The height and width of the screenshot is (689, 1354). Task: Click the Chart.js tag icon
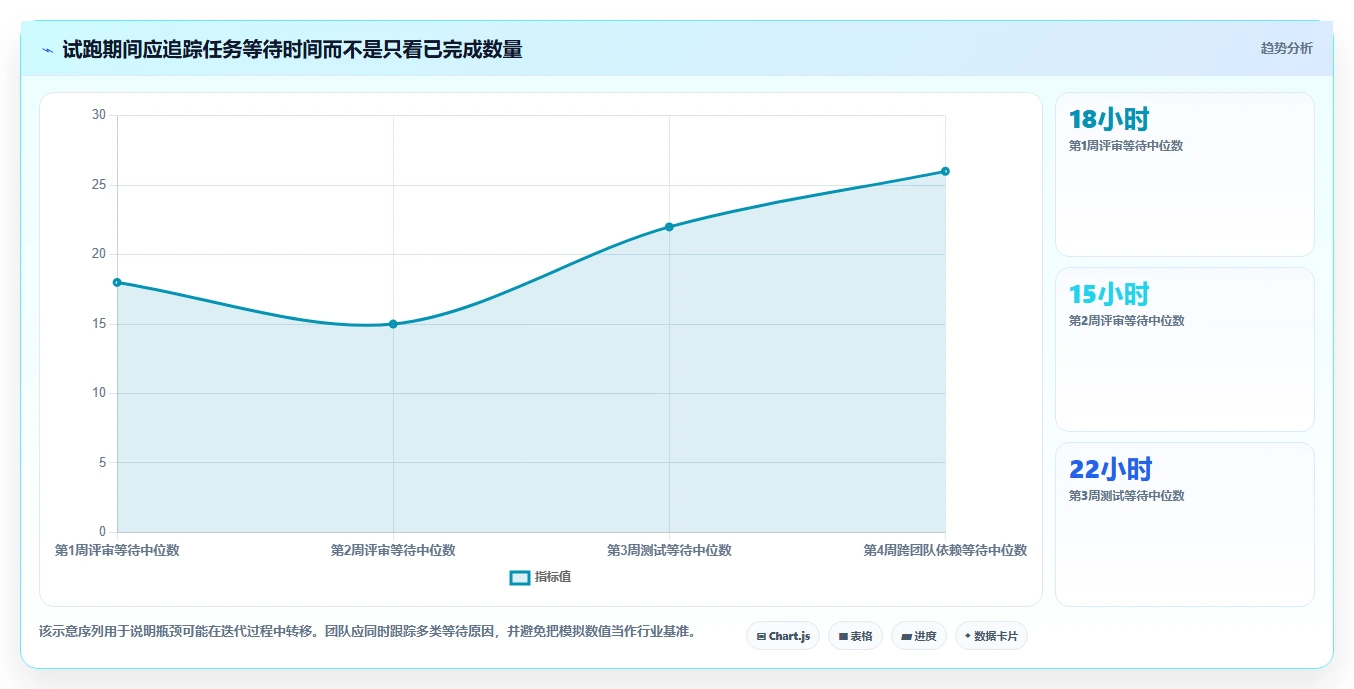[x=761, y=636]
